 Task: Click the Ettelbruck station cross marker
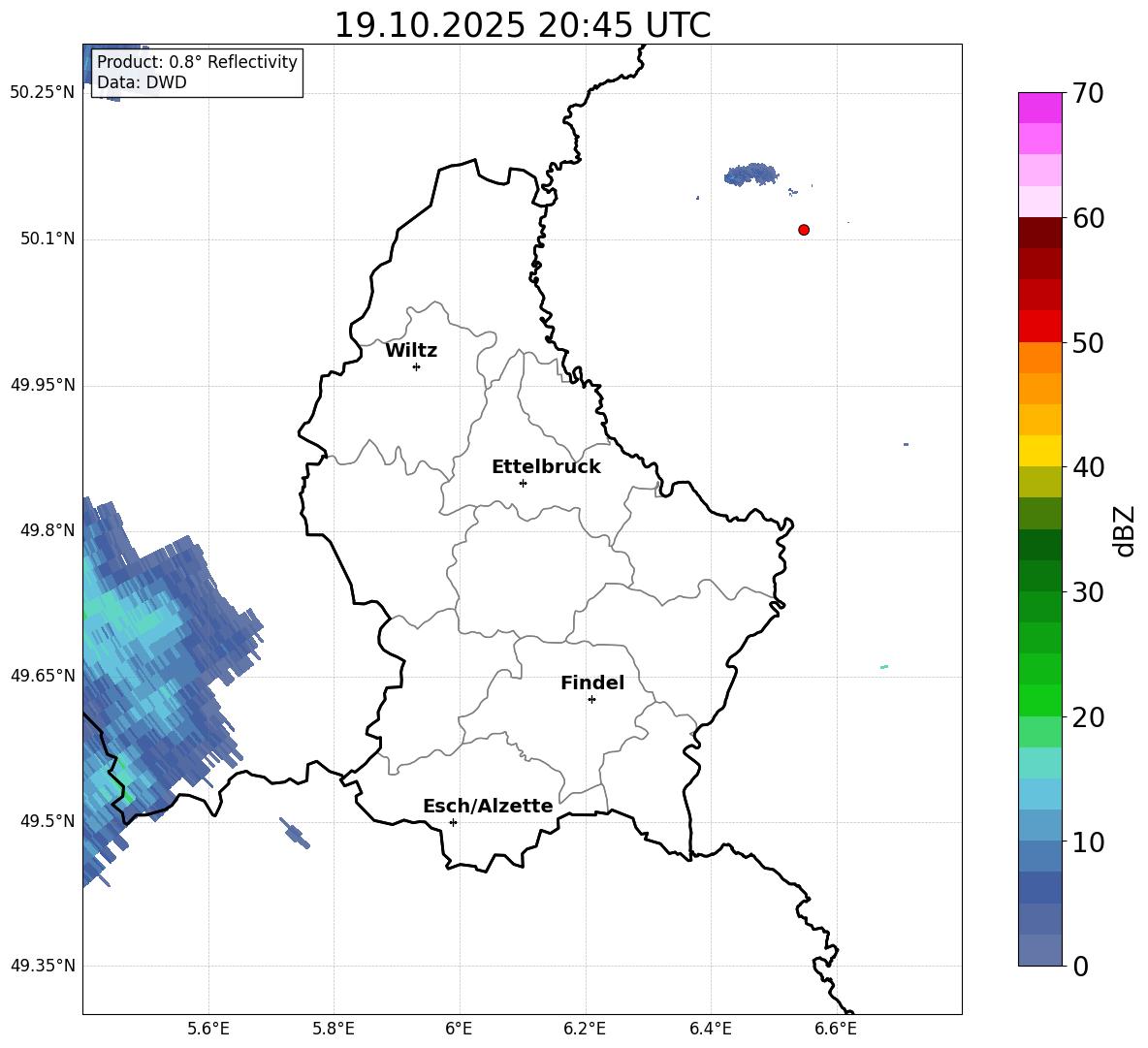523,483
